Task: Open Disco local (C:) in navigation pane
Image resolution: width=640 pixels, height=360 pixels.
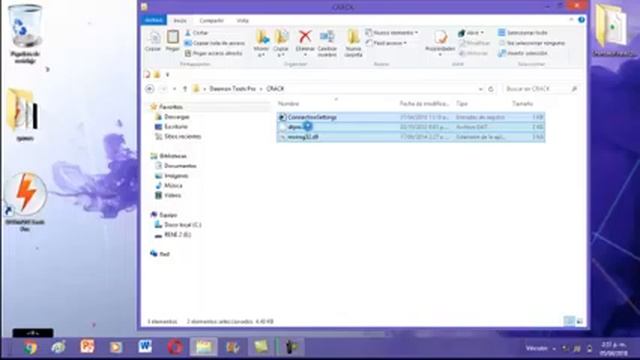Action: tap(182, 224)
